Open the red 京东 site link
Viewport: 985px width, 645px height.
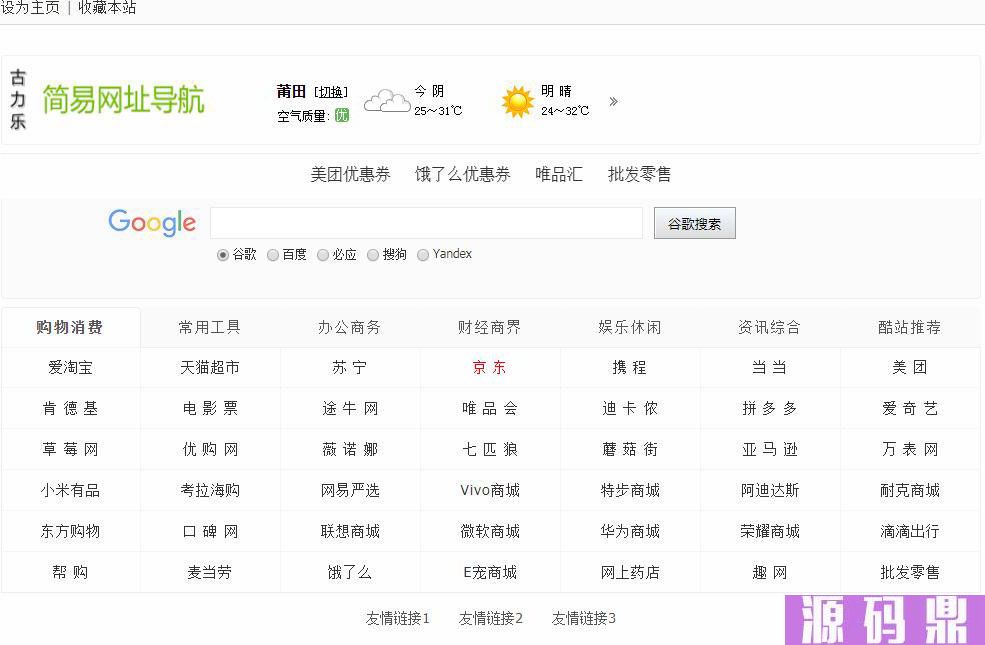pyautogui.click(x=490, y=367)
